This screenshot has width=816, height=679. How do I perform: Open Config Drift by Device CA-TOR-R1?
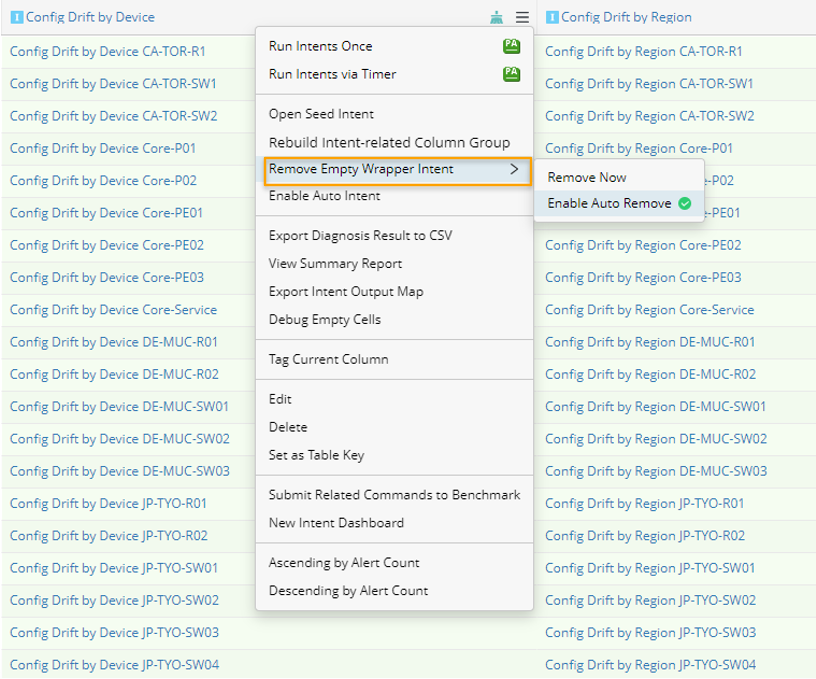pyautogui.click(x=110, y=51)
